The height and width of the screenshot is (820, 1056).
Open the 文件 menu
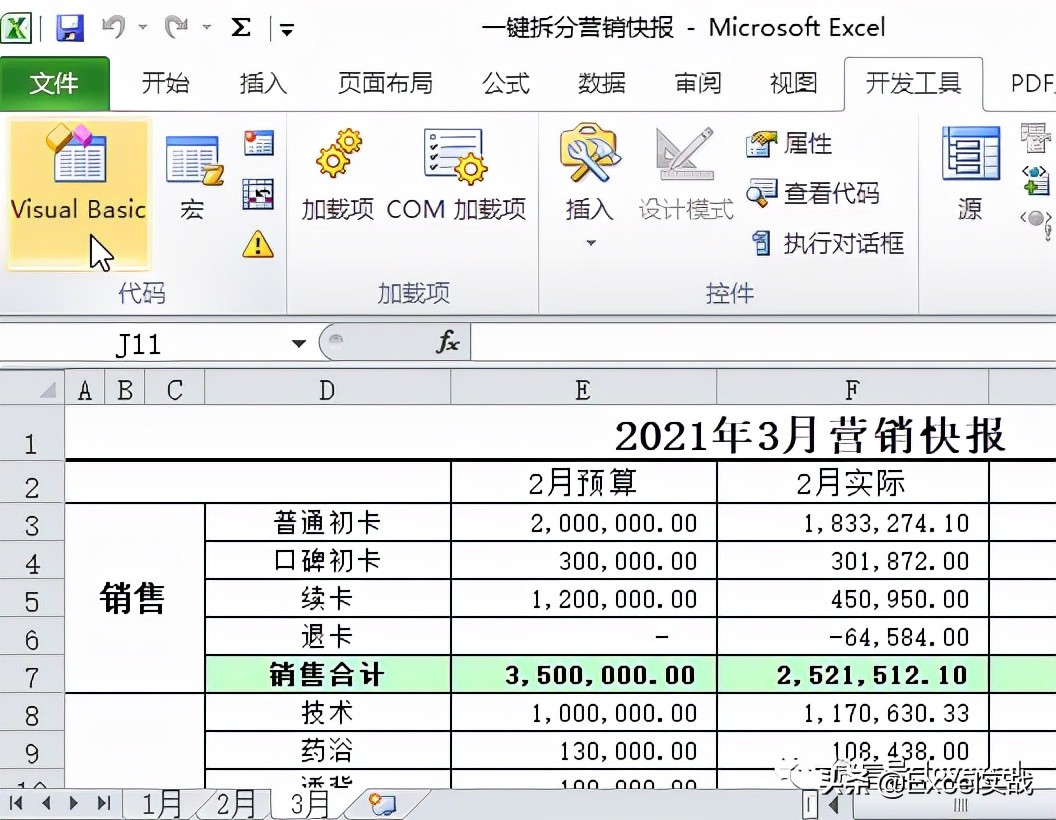(x=54, y=84)
